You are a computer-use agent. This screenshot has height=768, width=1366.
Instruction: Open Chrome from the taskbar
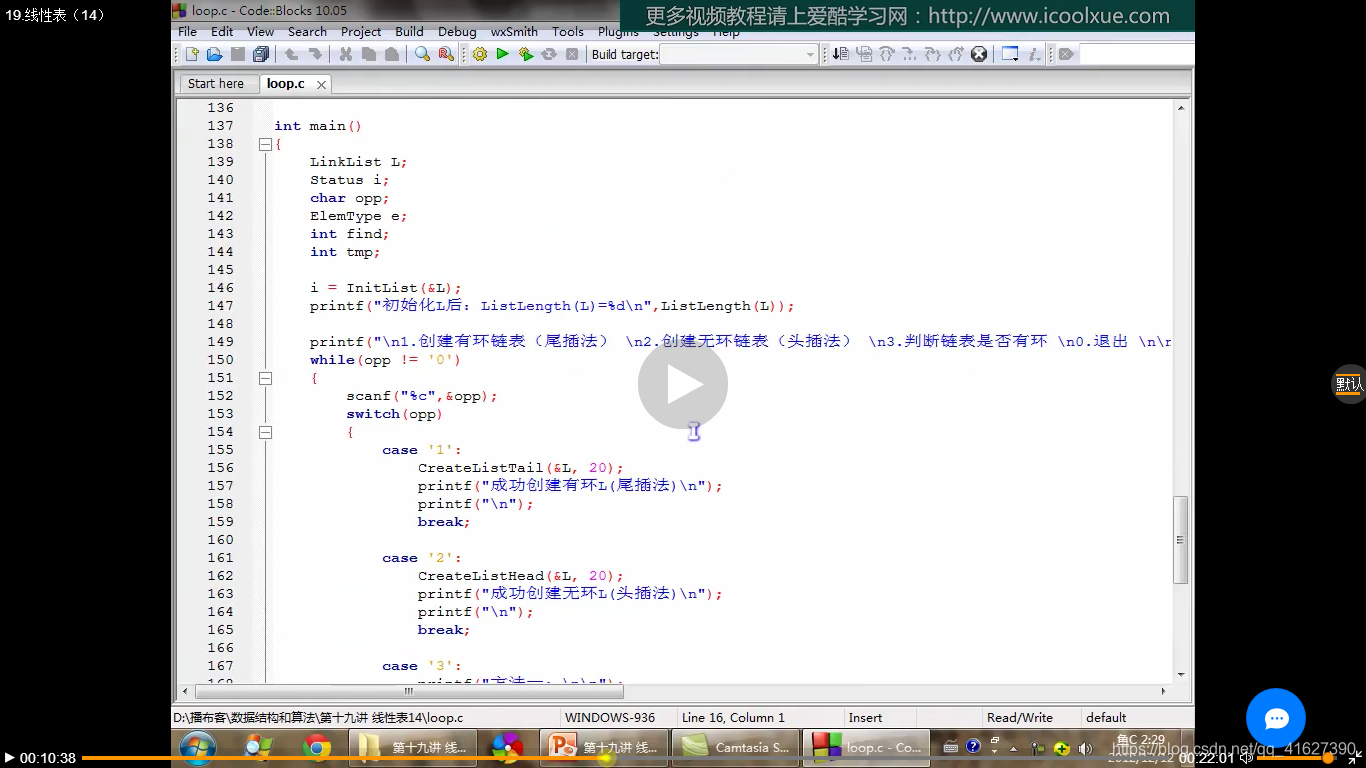click(317, 746)
